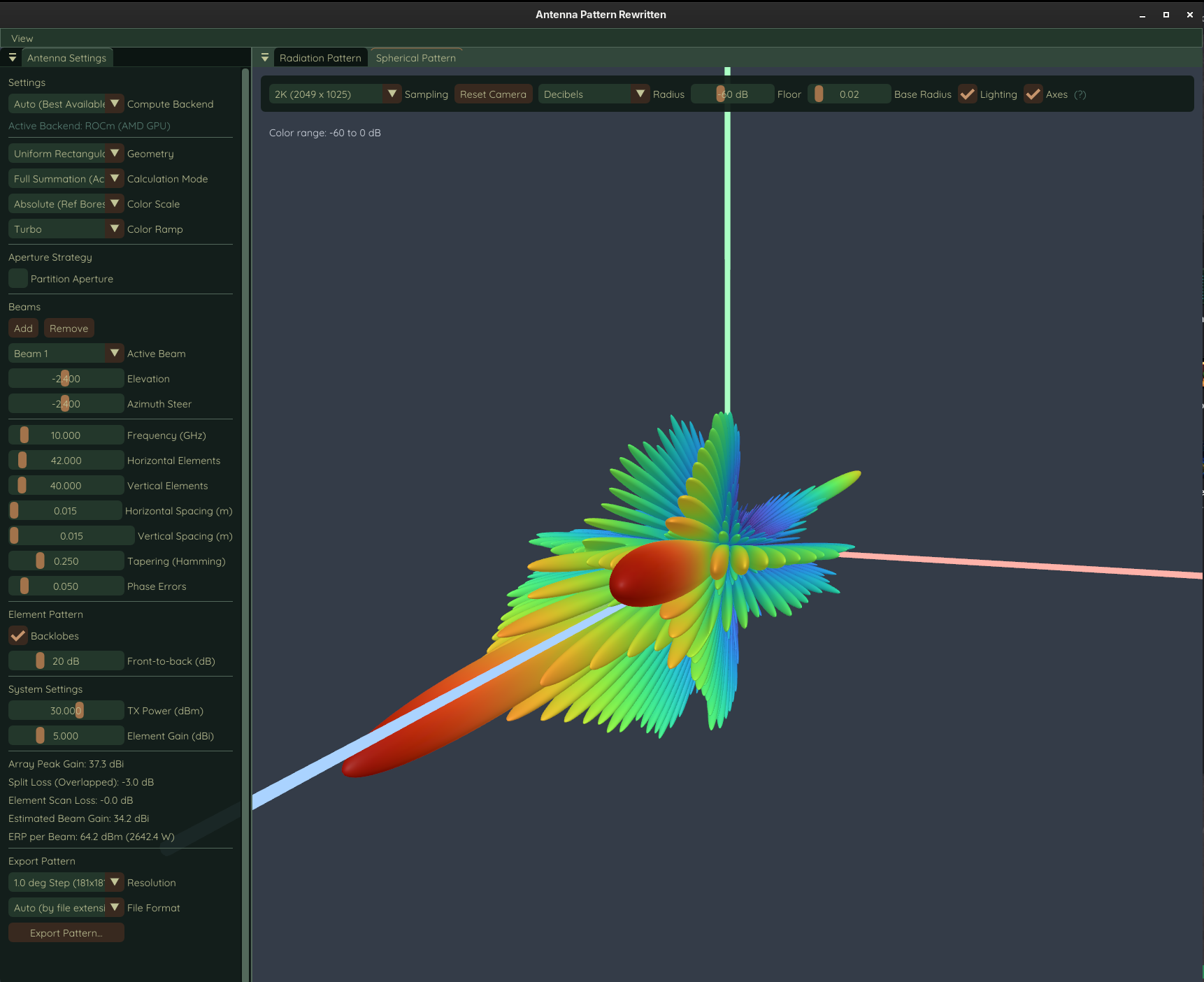
Task: Click the 'Aperture Strategy' section heading
Action: [50, 257]
